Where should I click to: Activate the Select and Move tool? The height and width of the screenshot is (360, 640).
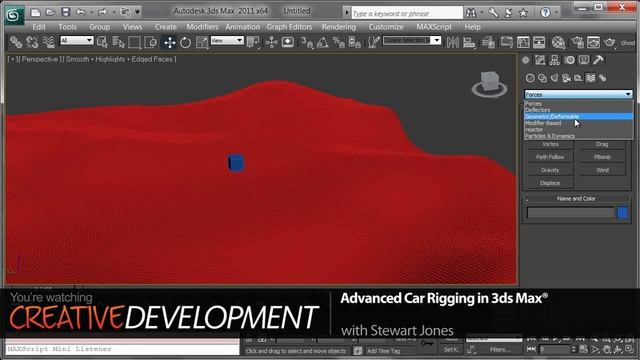(x=169, y=42)
